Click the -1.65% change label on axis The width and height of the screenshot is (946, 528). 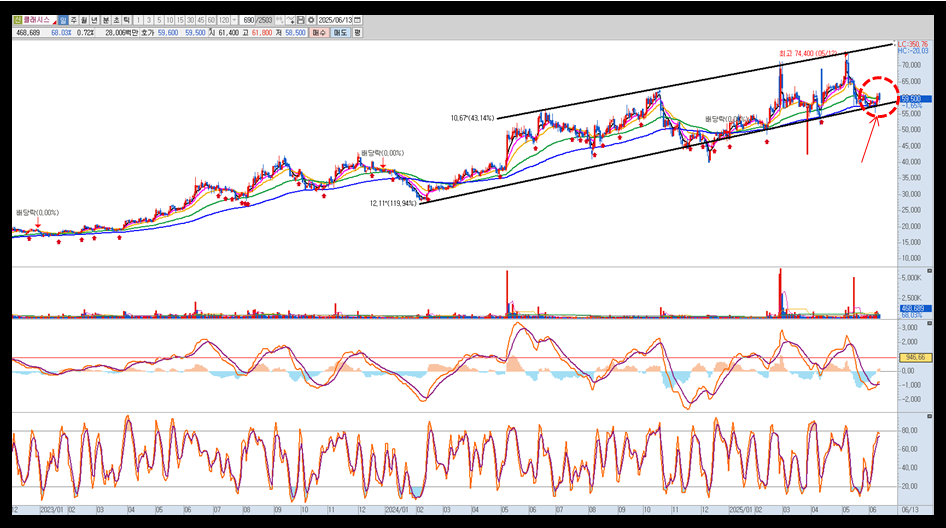(x=912, y=106)
